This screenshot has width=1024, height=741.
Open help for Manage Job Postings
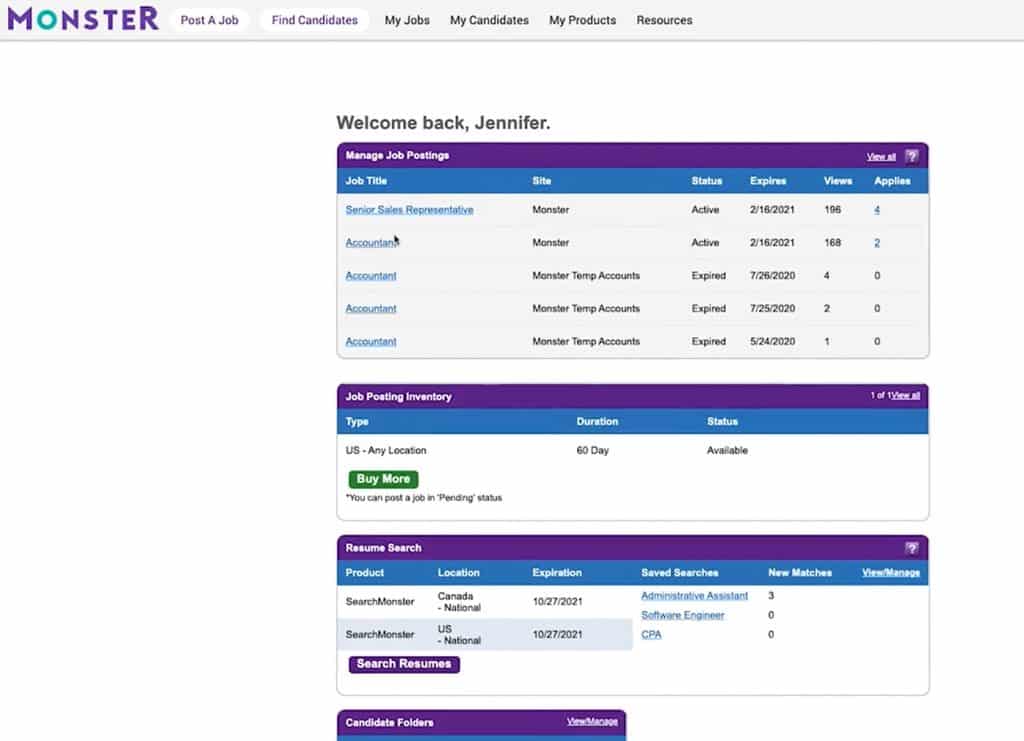[911, 155]
